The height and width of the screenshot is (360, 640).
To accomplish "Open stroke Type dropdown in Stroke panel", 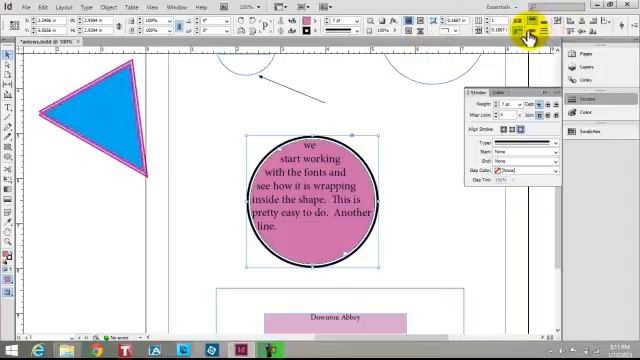I will click(556, 143).
